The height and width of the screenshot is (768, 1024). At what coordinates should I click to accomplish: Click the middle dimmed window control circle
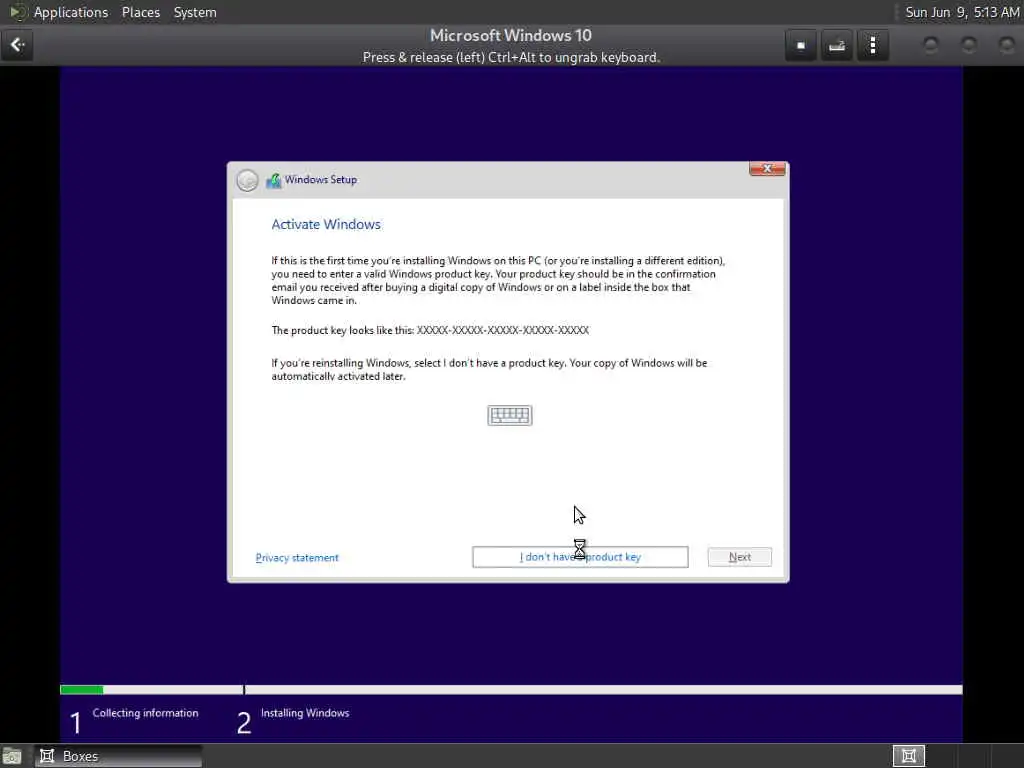969,45
